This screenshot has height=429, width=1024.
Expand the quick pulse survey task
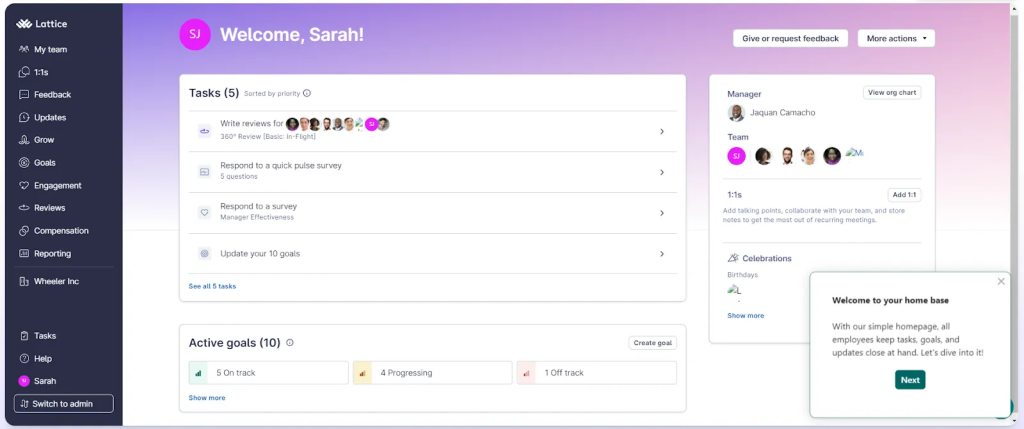click(x=662, y=172)
